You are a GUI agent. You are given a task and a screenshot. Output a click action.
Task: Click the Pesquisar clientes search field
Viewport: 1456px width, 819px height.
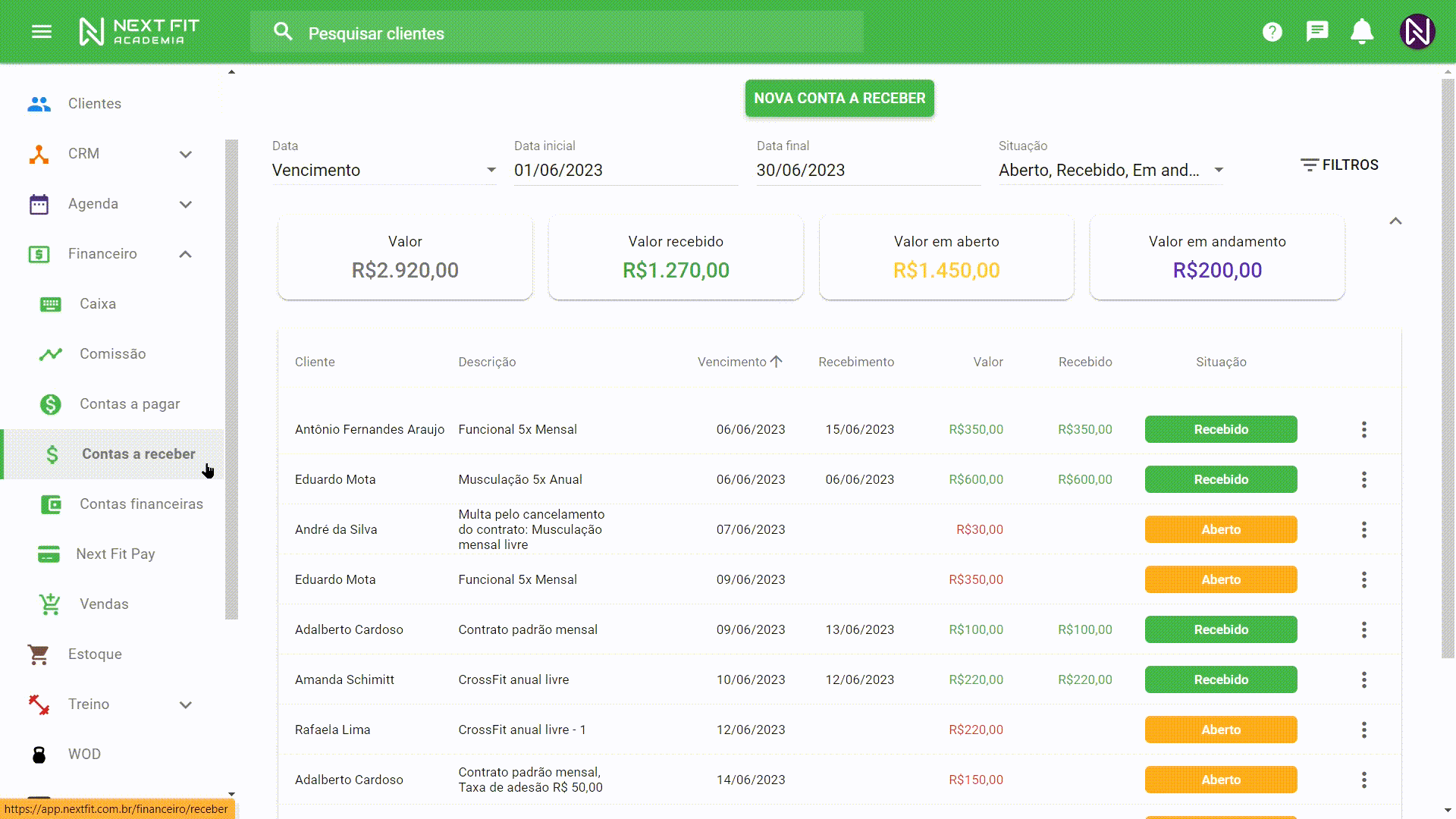557,33
